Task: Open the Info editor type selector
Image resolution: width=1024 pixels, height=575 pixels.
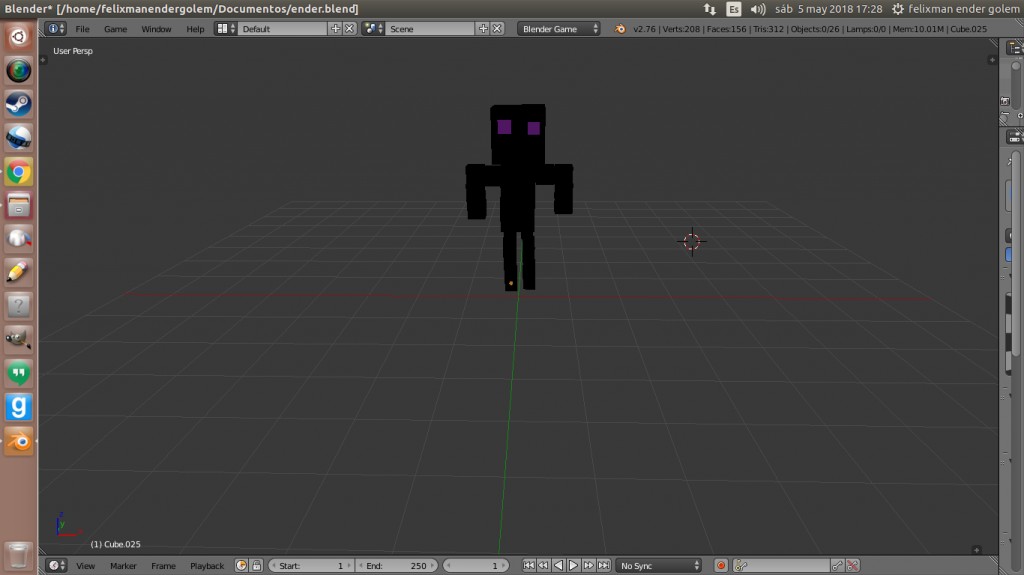Action: click(x=56, y=29)
